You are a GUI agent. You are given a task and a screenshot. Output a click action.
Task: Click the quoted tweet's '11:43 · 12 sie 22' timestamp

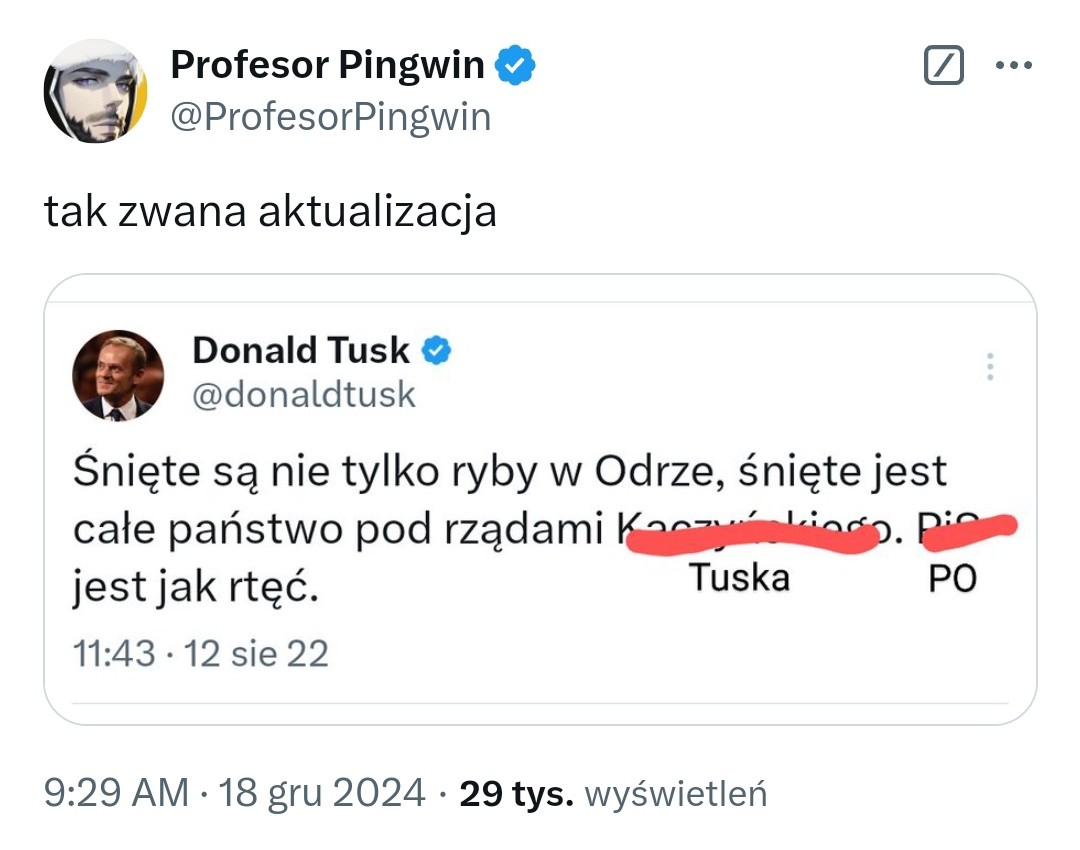pos(201,654)
